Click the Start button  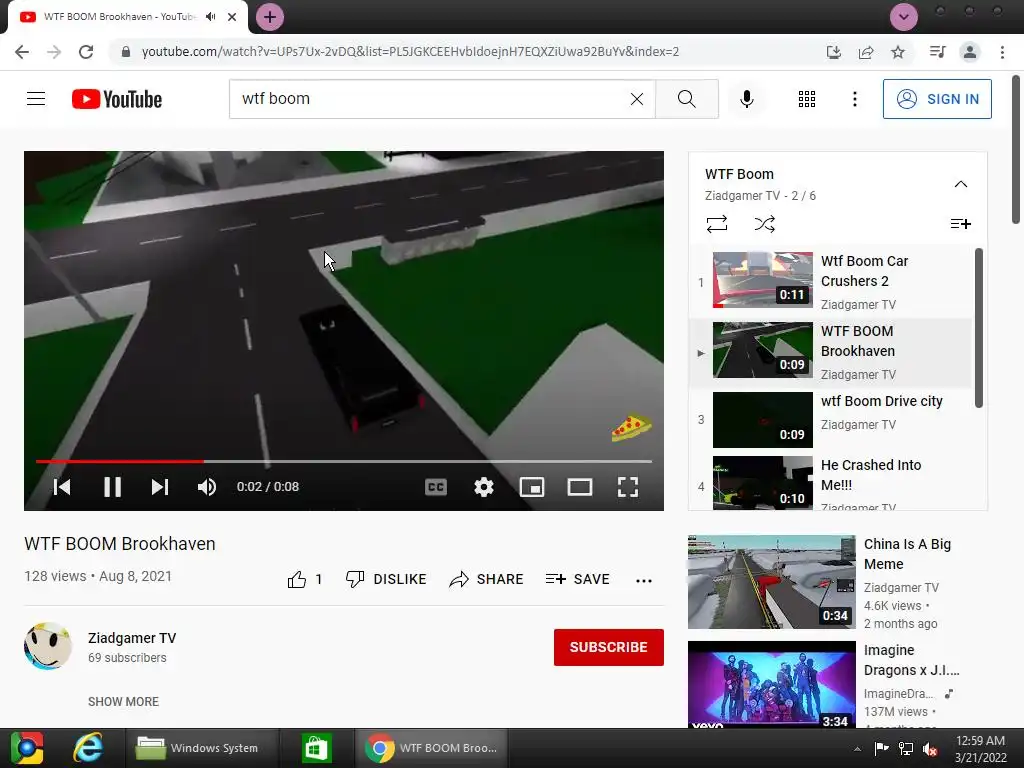click(x=27, y=748)
